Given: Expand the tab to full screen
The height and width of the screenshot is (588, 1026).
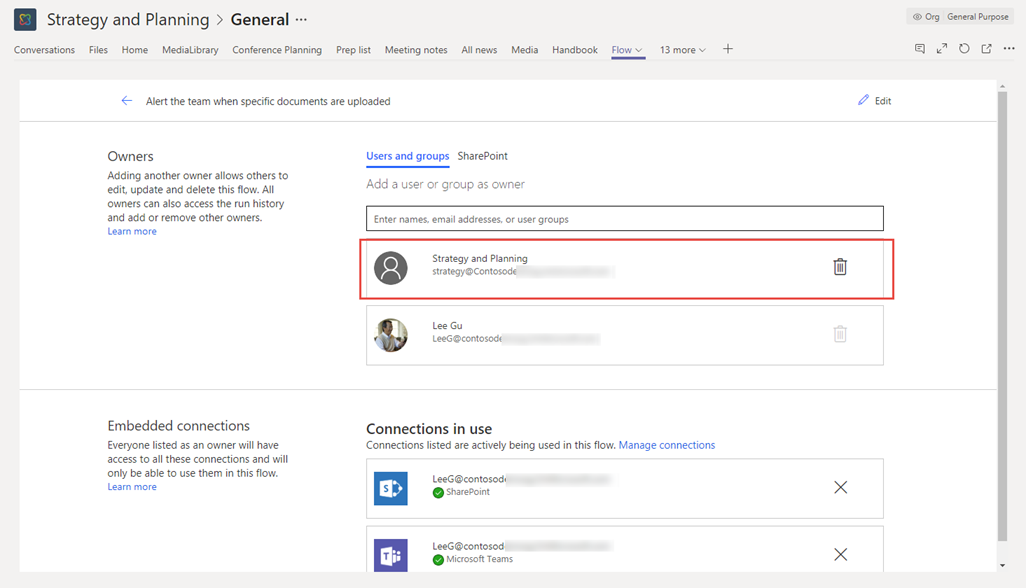Looking at the screenshot, I should [942, 49].
